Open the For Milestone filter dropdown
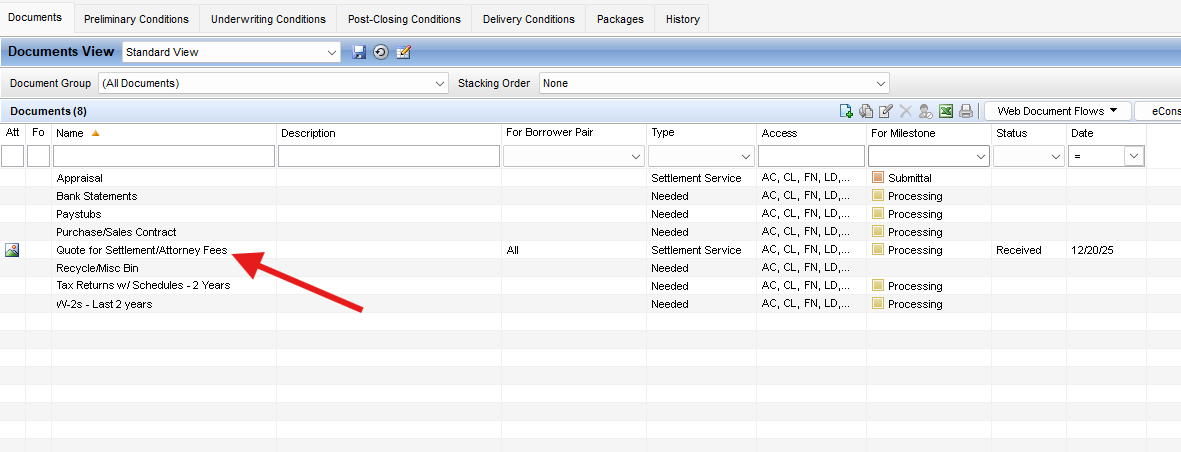This screenshot has height=452, width=1181. click(981, 156)
